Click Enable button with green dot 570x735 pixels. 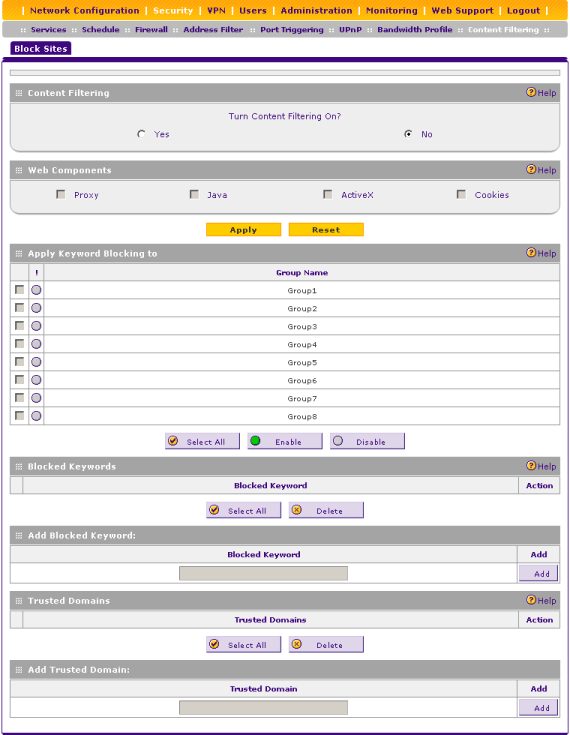pos(285,441)
